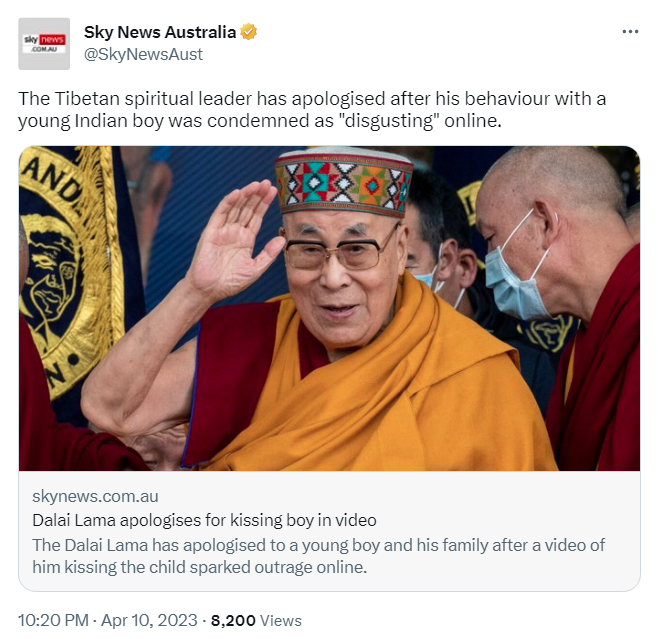Open the skynews.com.au domain link
The height and width of the screenshot is (639, 658).
tap(95, 496)
